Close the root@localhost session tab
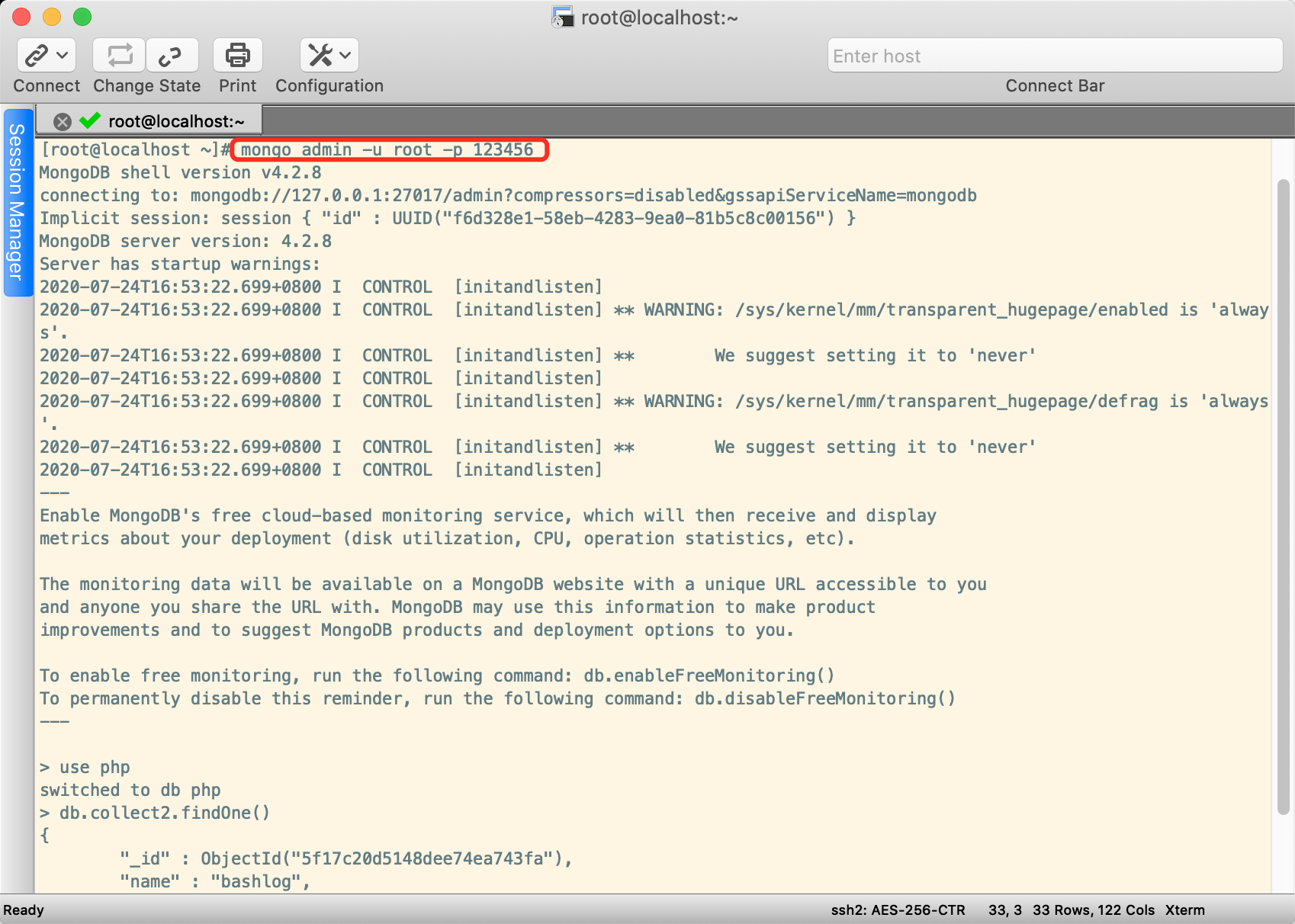 [63, 122]
